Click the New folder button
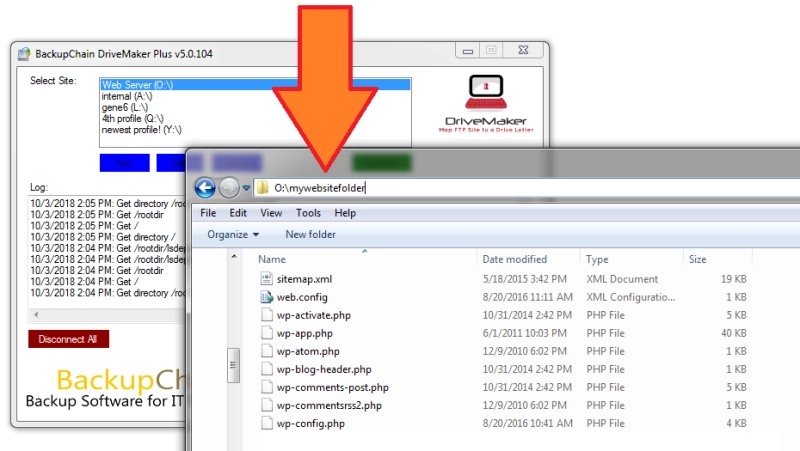The height and width of the screenshot is (451, 800). click(x=310, y=234)
